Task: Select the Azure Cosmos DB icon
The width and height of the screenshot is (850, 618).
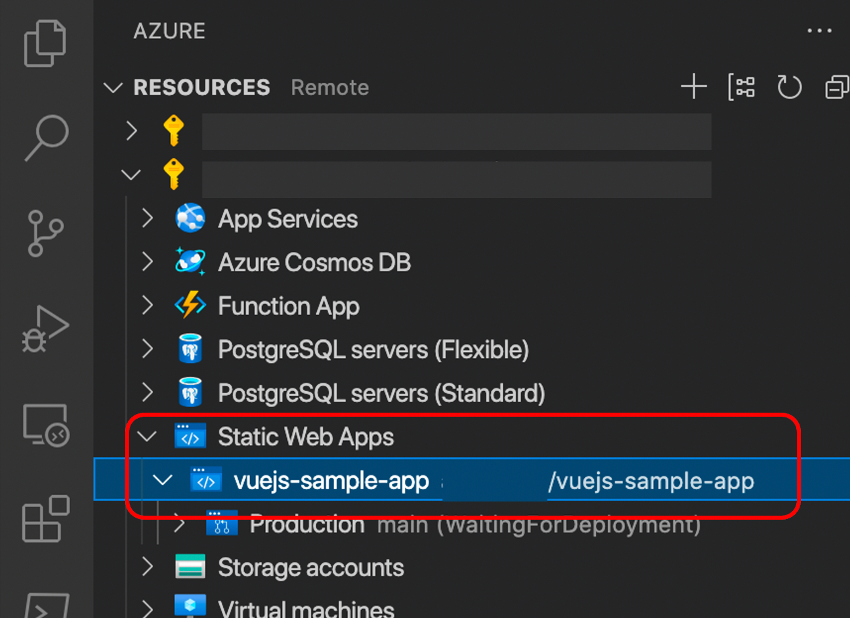Action: 192,262
